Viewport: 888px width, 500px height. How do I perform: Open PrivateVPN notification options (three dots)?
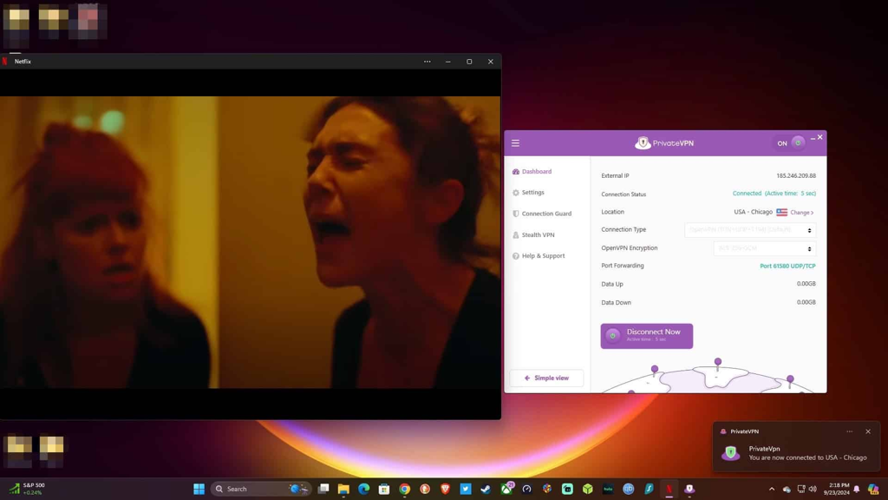[849, 431]
